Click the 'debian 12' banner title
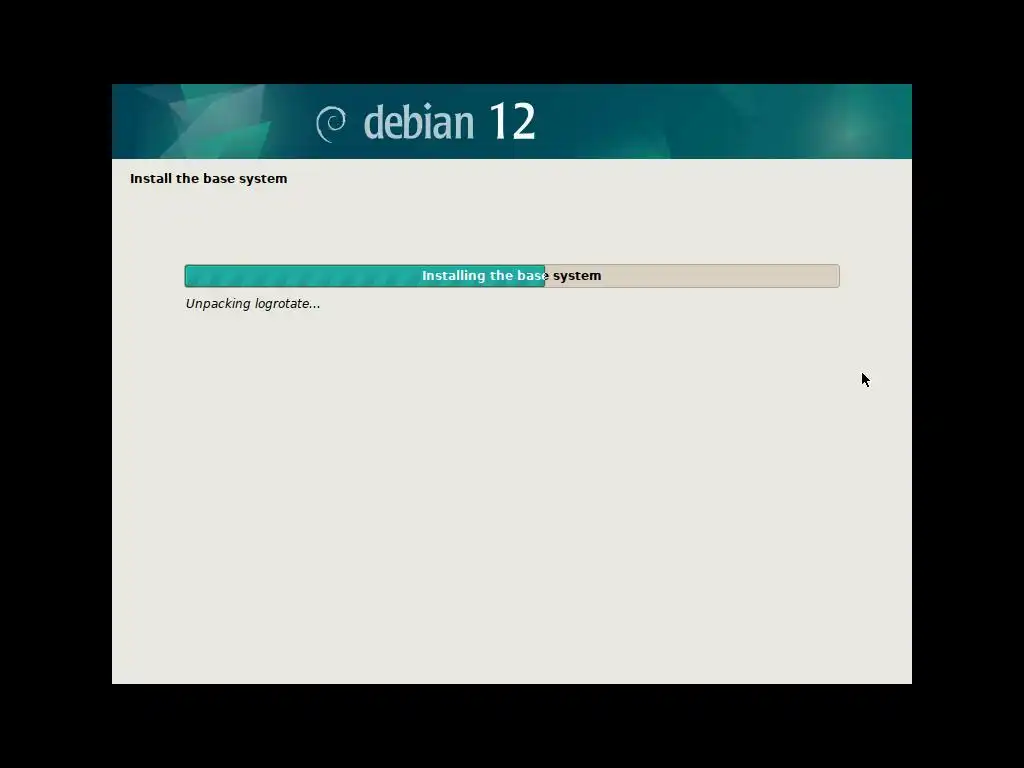1024x768 pixels. (449, 121)
